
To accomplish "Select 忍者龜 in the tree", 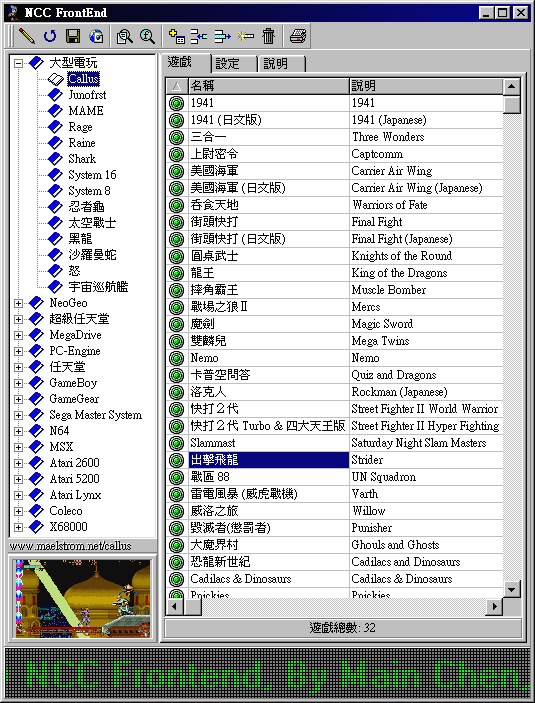I will pos(86,207).
